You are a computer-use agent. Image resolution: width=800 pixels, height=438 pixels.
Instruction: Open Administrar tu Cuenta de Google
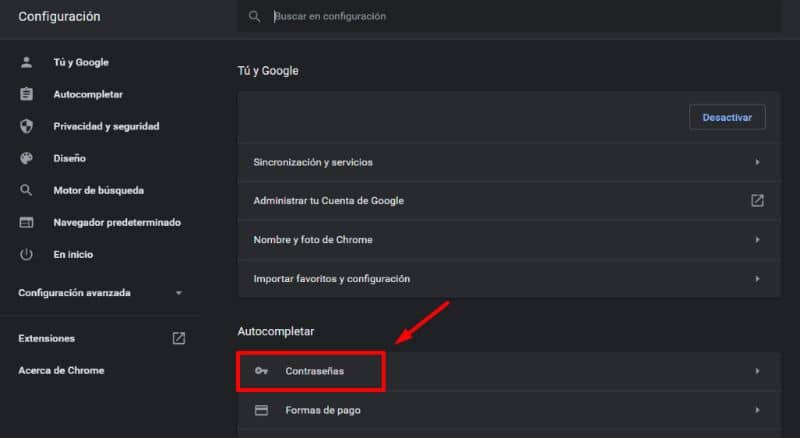(x=509, y=201)
